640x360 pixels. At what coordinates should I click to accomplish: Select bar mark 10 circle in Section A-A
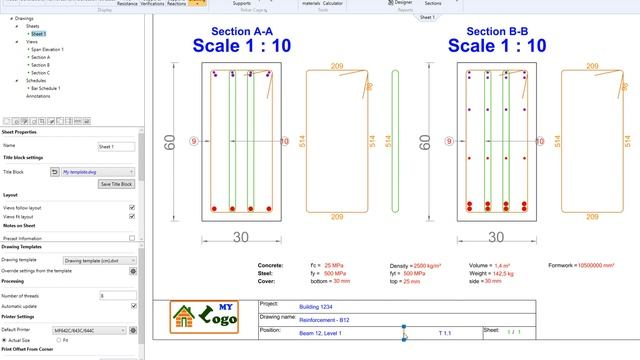point(284,141)
